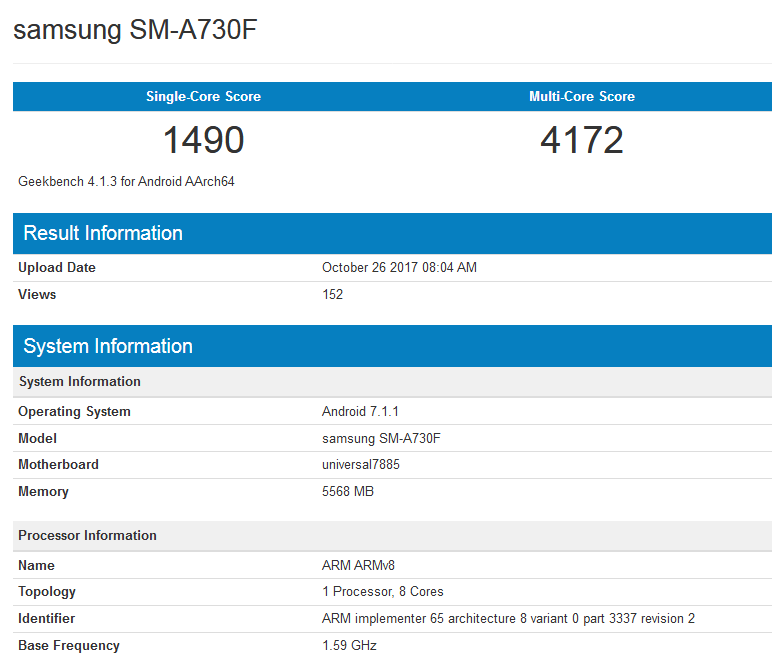This screenshot has width=781, height=664.
Task: Select the Identifier label
Action: tap(46, 619)
